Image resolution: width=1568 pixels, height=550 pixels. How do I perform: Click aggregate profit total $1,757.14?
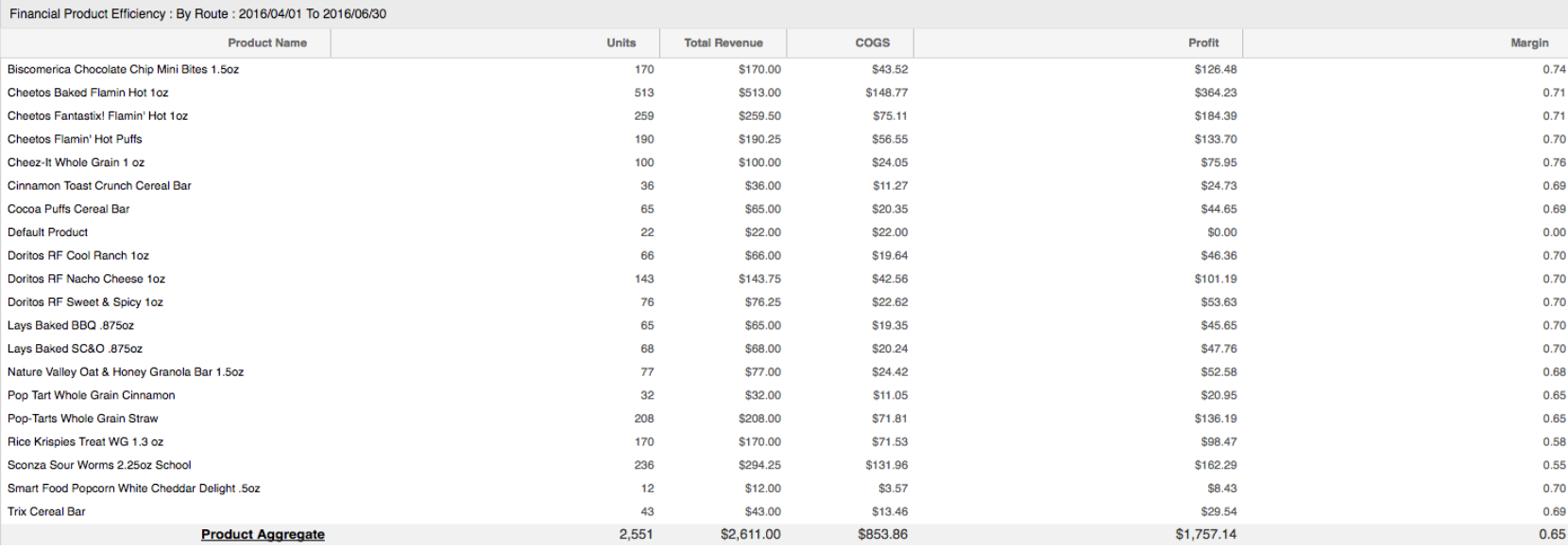1206,534
